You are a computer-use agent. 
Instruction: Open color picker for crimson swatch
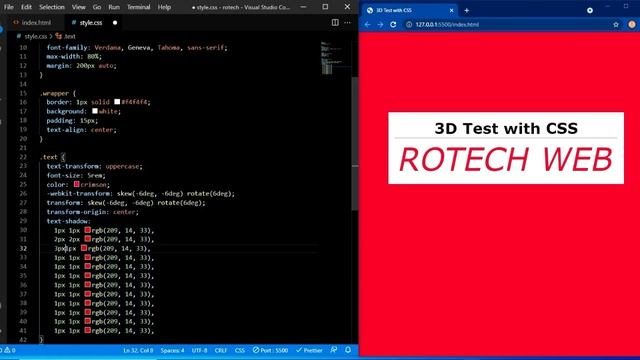coord(76,184)
